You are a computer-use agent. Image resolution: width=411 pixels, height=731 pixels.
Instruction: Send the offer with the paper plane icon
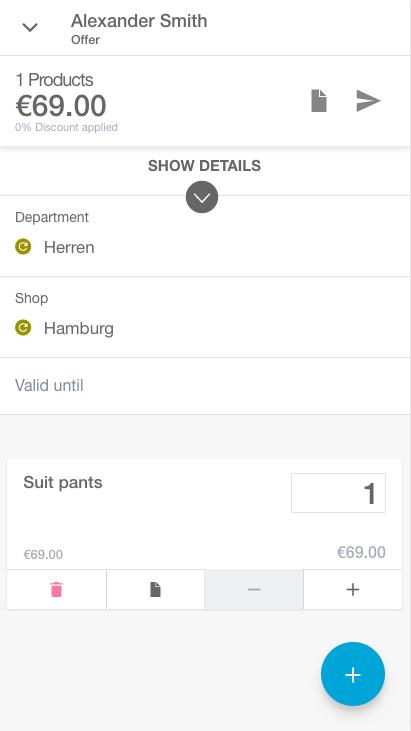(368, 101)
